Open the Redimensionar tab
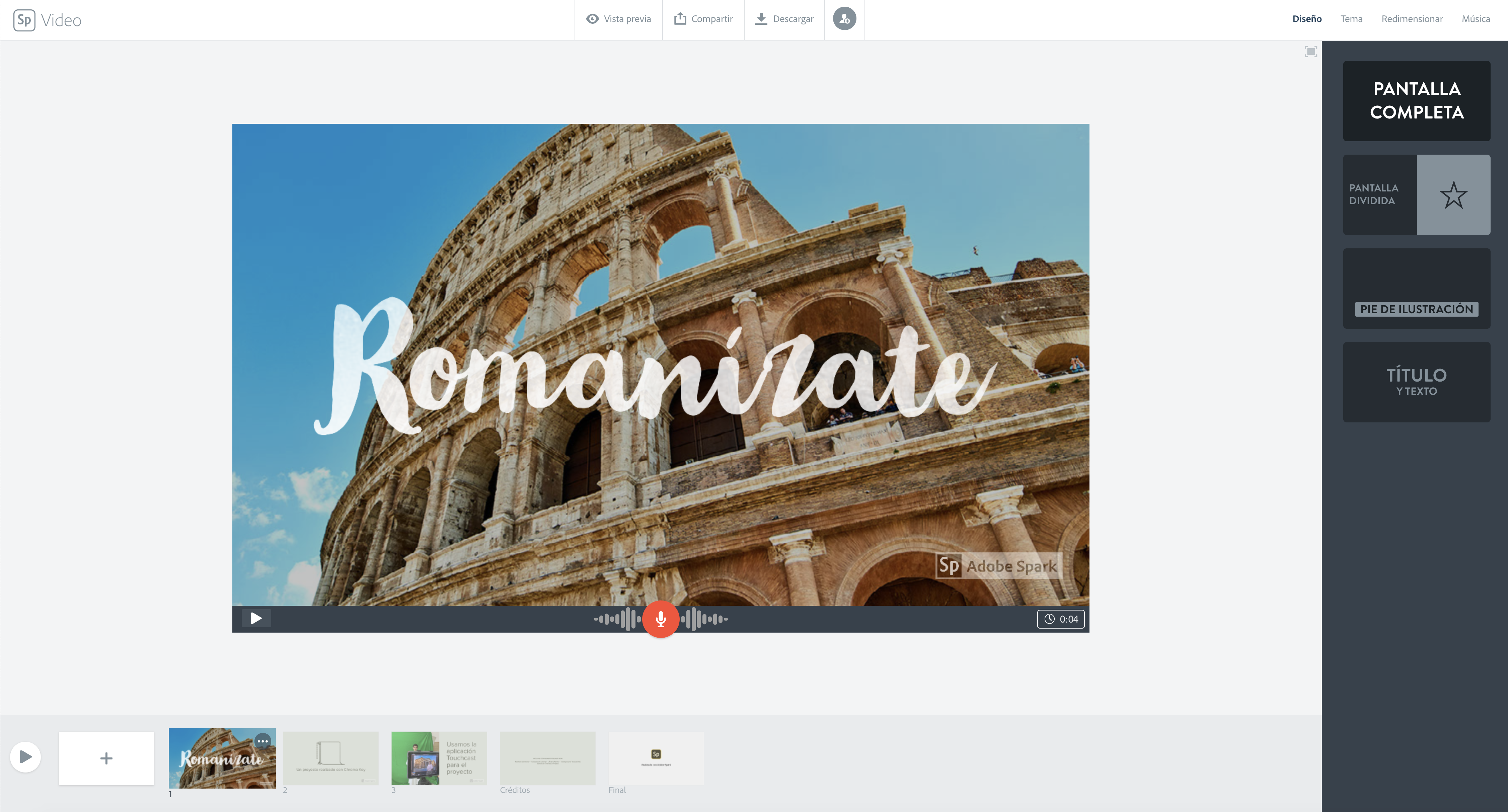The width and height of the screenshot is (1508, 812). [x=1412, y=19]
